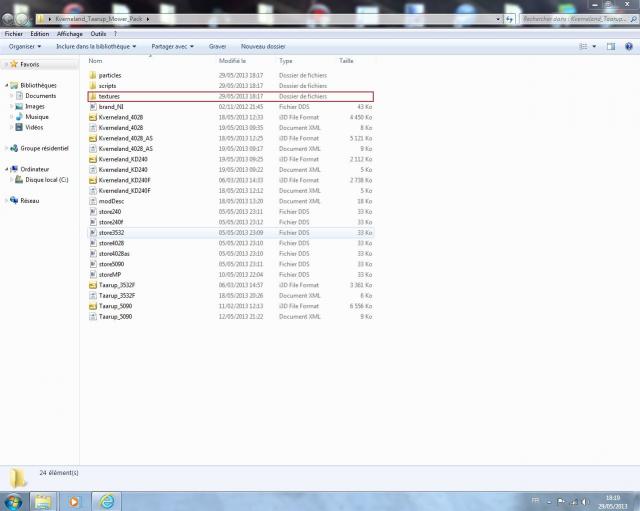This screenshot has height=511, width=640.
Task: Open the Fichier menu
Action: 13,34
